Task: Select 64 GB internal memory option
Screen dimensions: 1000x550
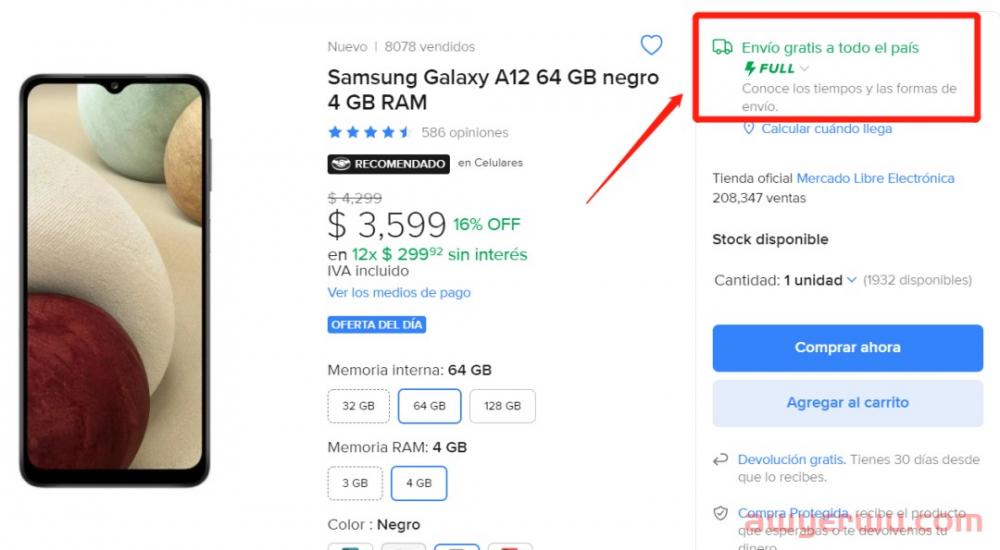Action: point(429,406)
